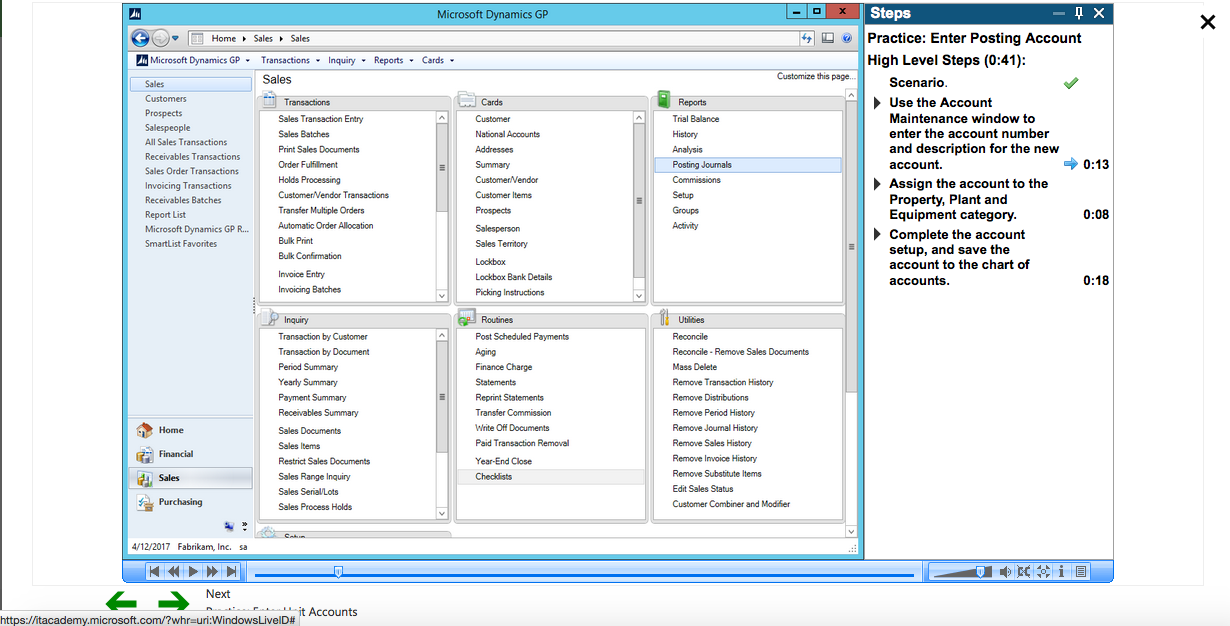Click the Home house icon in navigation pane

[144, 430]
